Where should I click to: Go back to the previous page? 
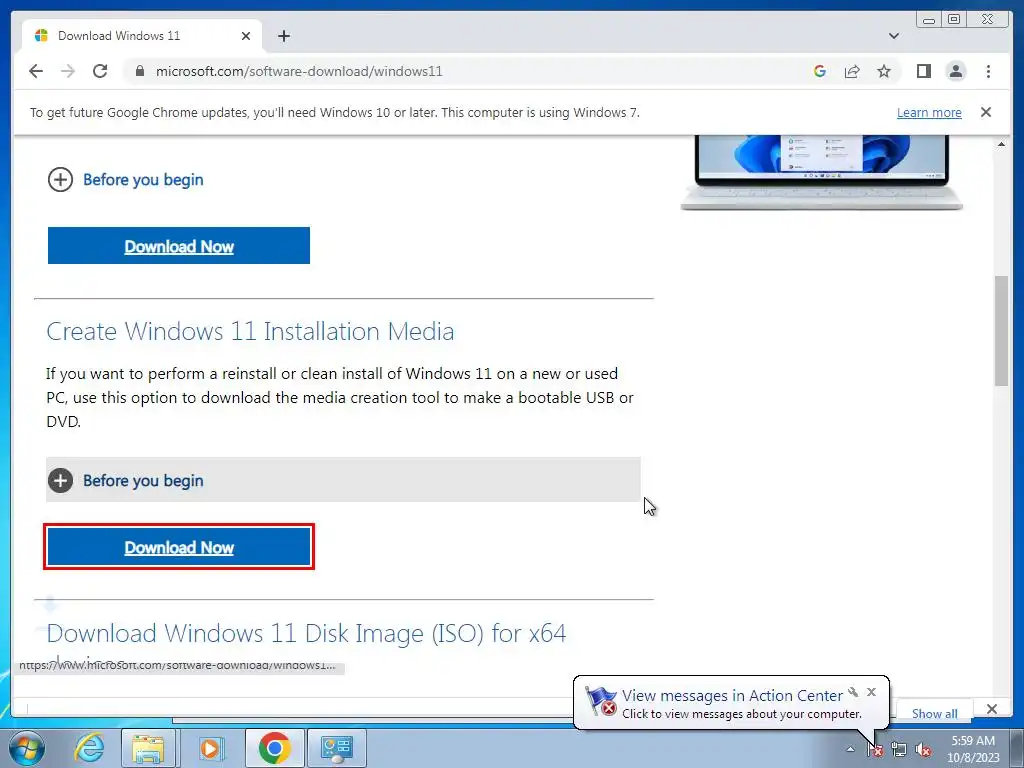coord(36,71)
